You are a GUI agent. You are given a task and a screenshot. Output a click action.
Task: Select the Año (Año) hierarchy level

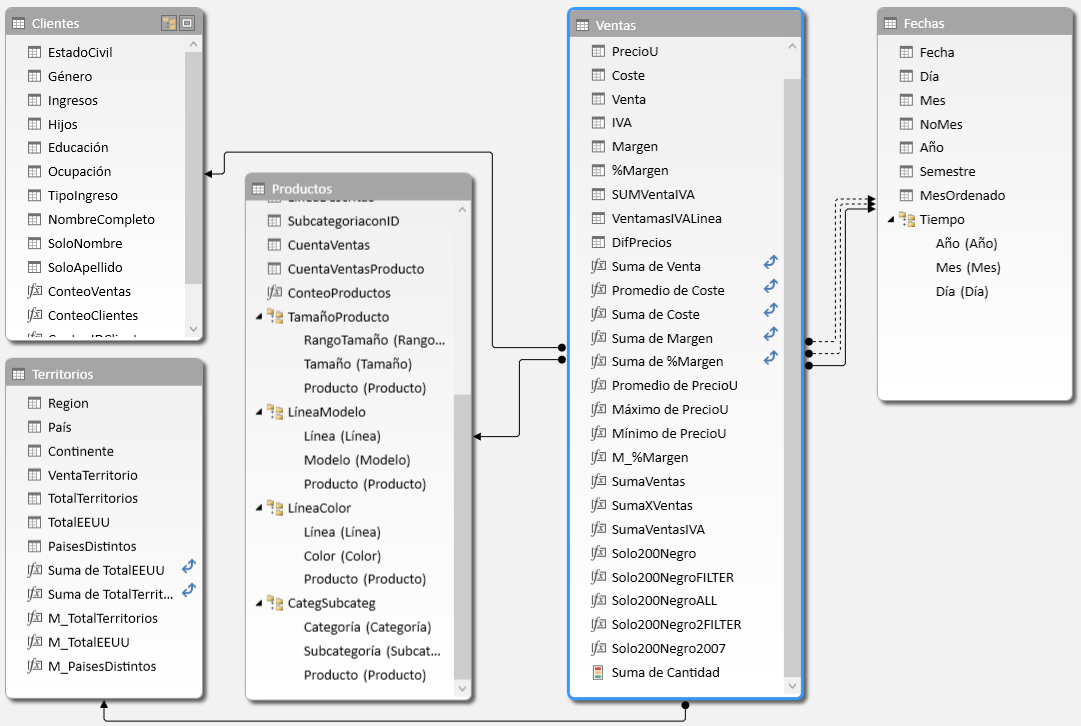(966, 243)
